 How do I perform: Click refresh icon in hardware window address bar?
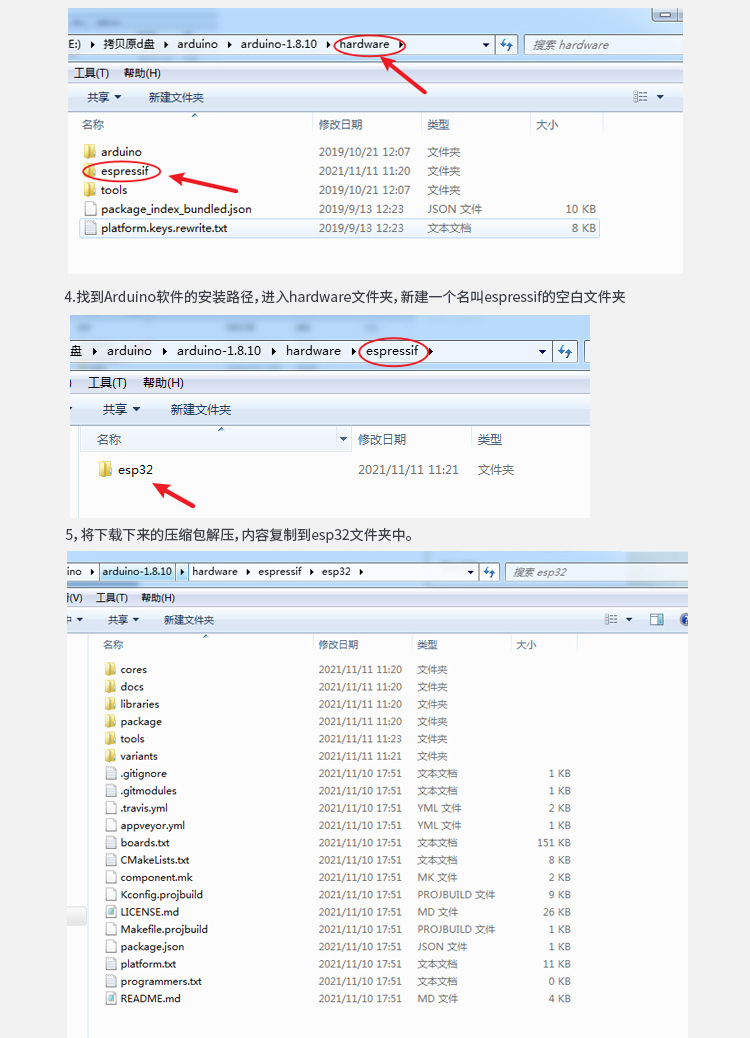coord(506,44)
